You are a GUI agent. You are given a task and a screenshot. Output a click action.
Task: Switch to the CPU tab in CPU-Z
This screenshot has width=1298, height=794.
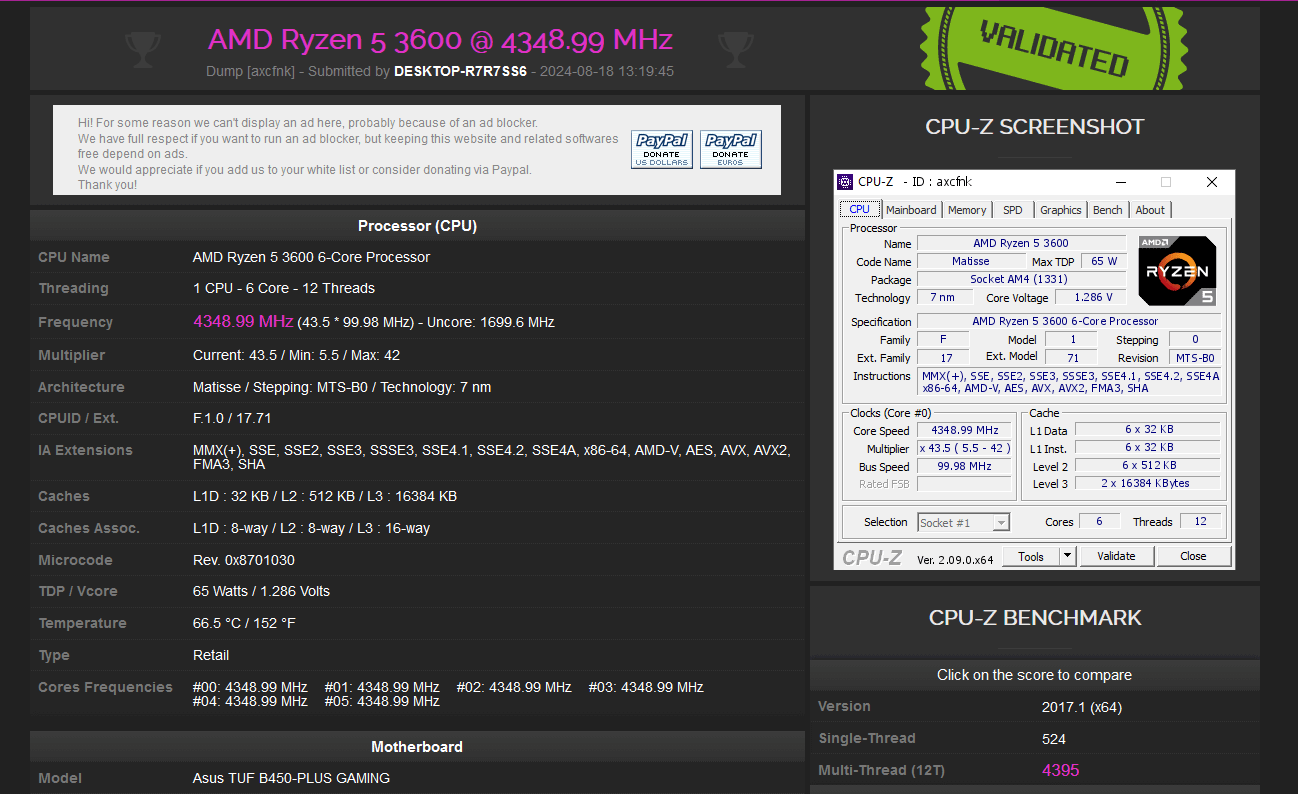pos(860,210)
